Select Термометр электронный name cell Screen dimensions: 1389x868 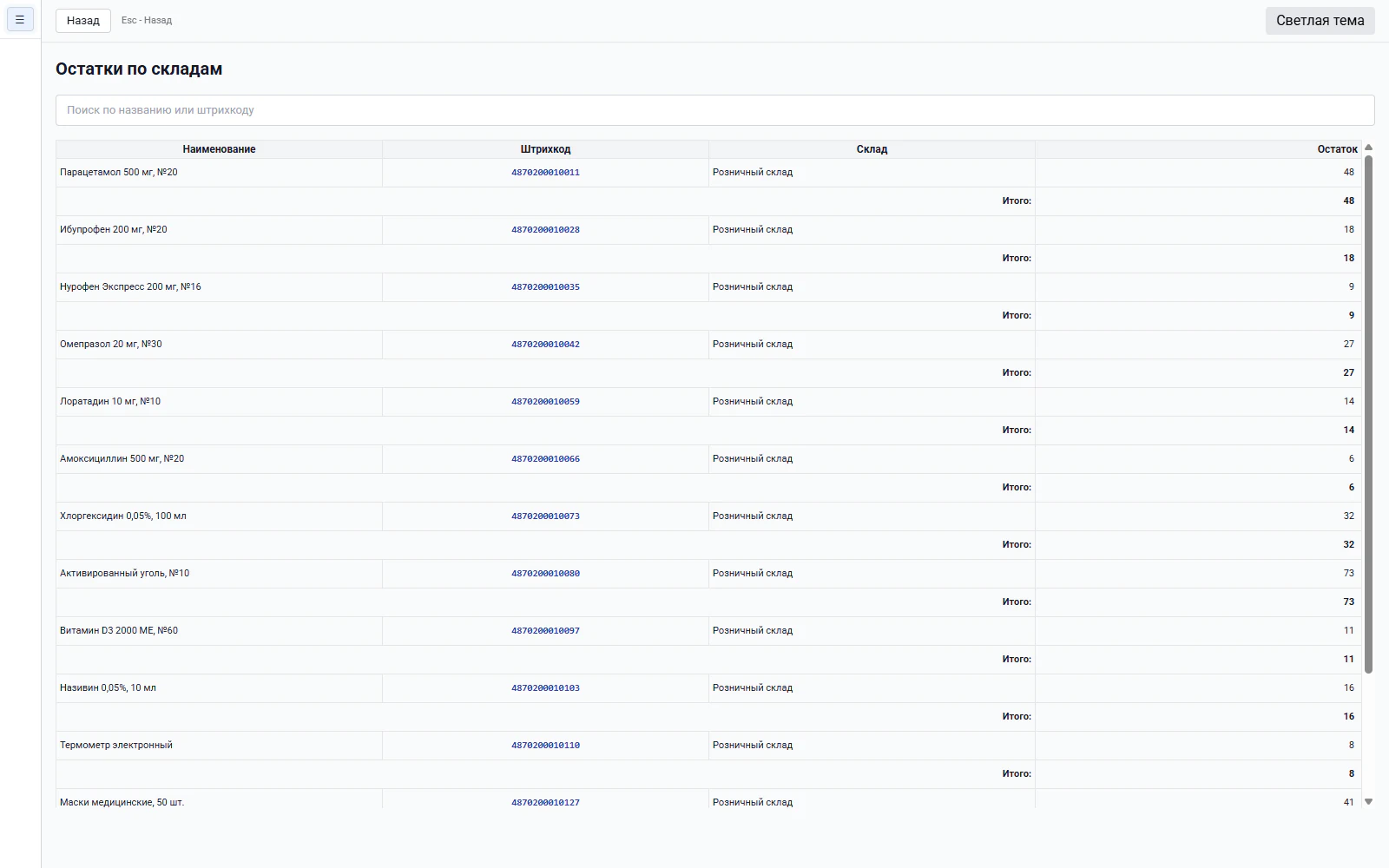pos(219,746)
